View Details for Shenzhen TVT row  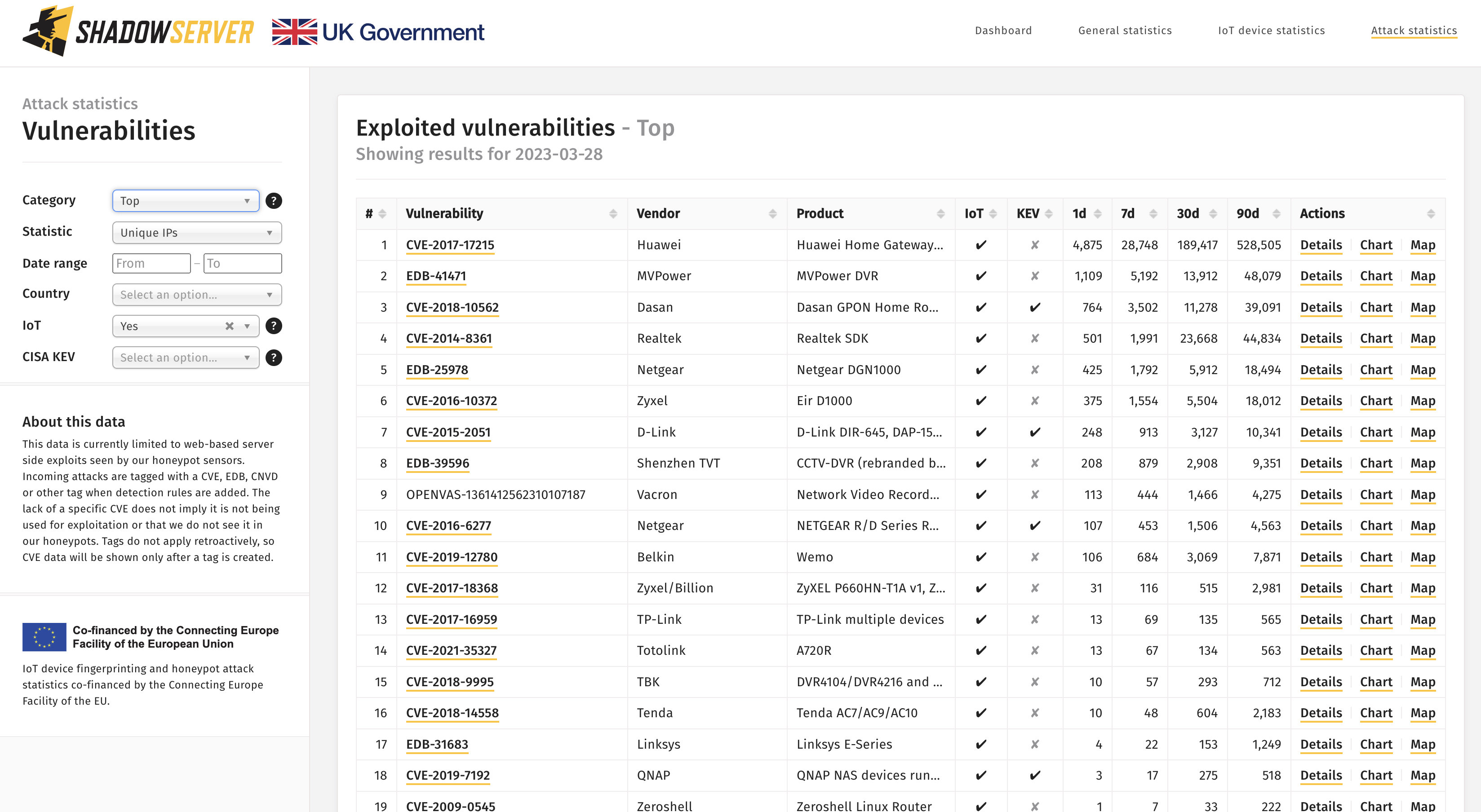point(1321,463)
